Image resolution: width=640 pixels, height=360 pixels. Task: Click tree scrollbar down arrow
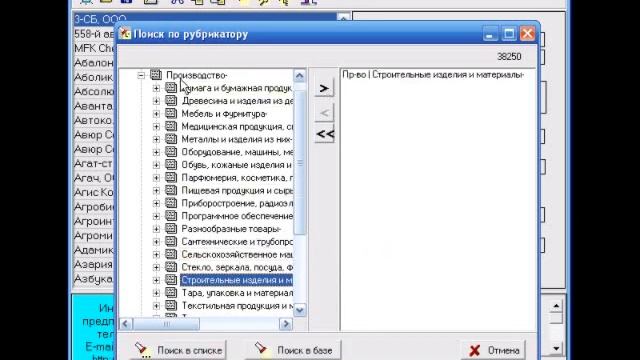coord(299,310)
